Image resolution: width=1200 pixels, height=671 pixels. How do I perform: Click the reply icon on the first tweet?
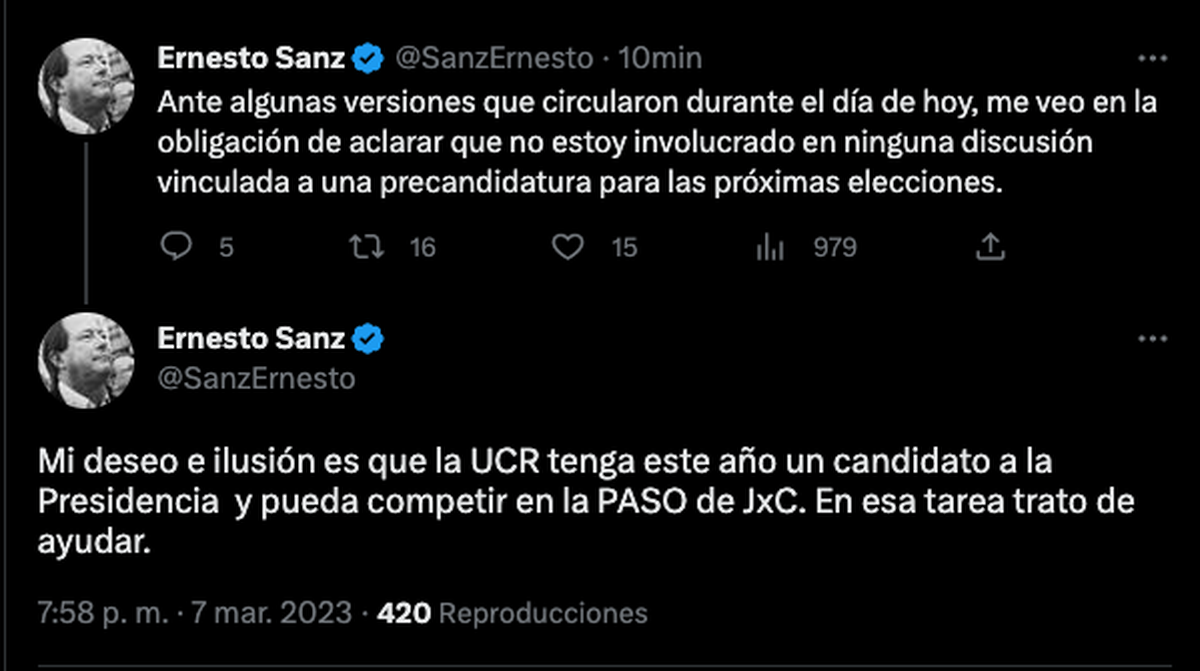(176, 246)
